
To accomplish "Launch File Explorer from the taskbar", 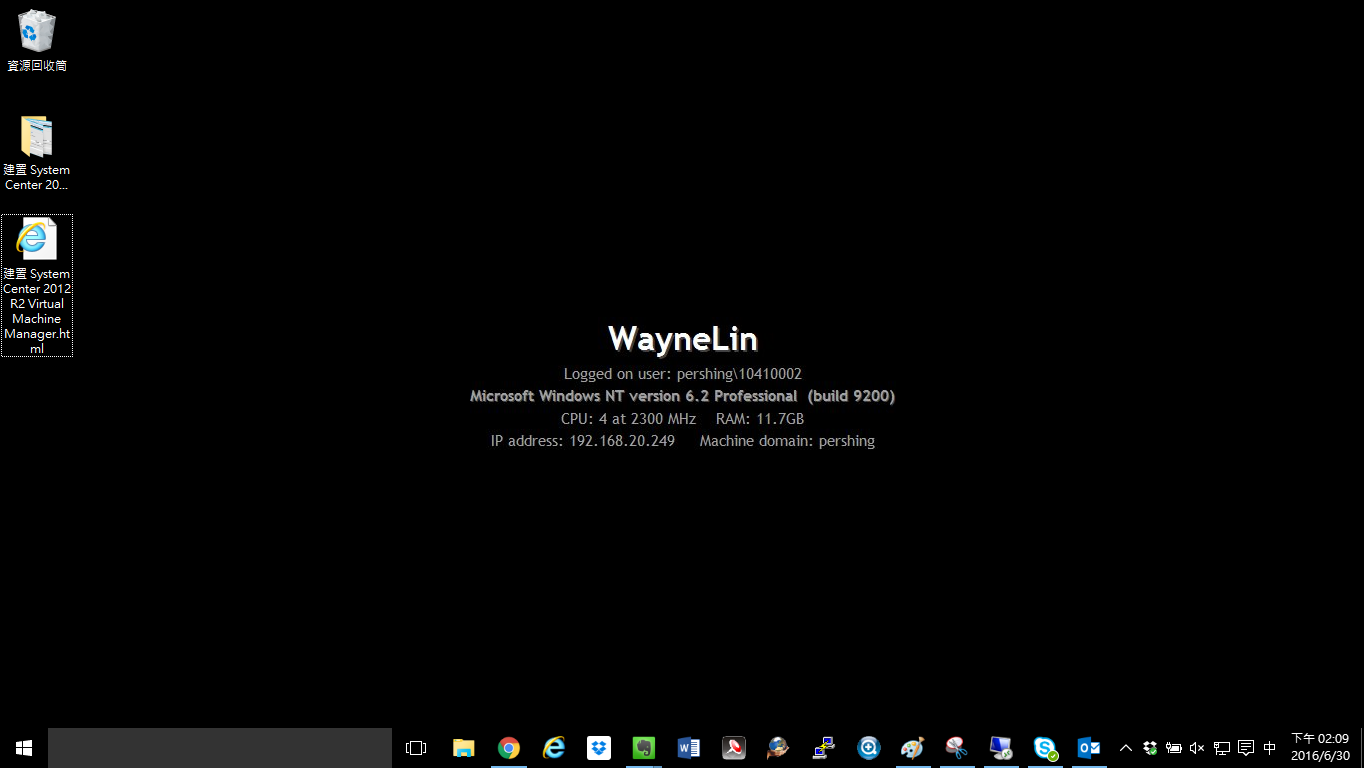I will pyautogui.click(x=463, y=748).
